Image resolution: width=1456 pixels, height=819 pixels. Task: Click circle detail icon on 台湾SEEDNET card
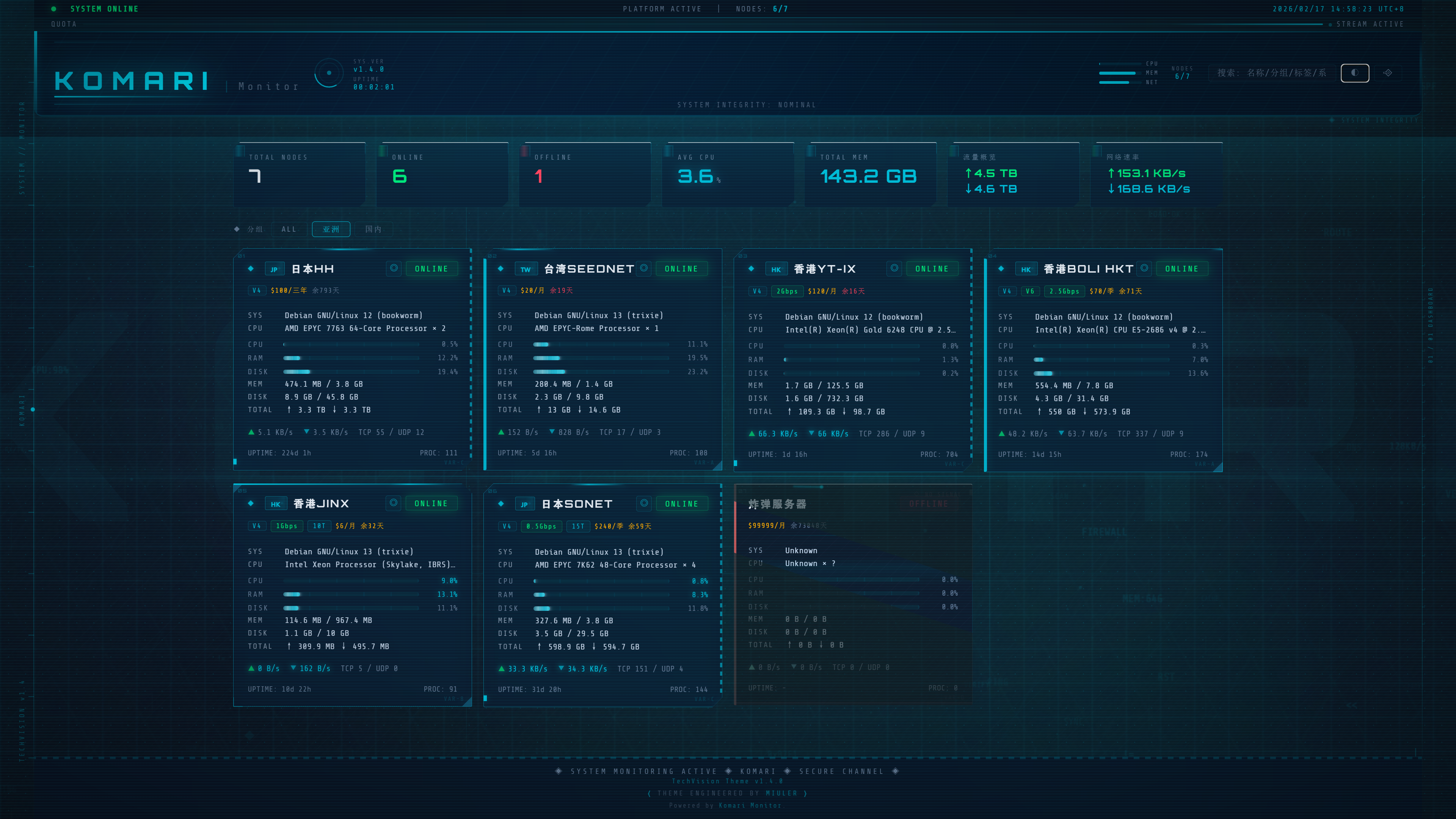[x=644, y=268]
